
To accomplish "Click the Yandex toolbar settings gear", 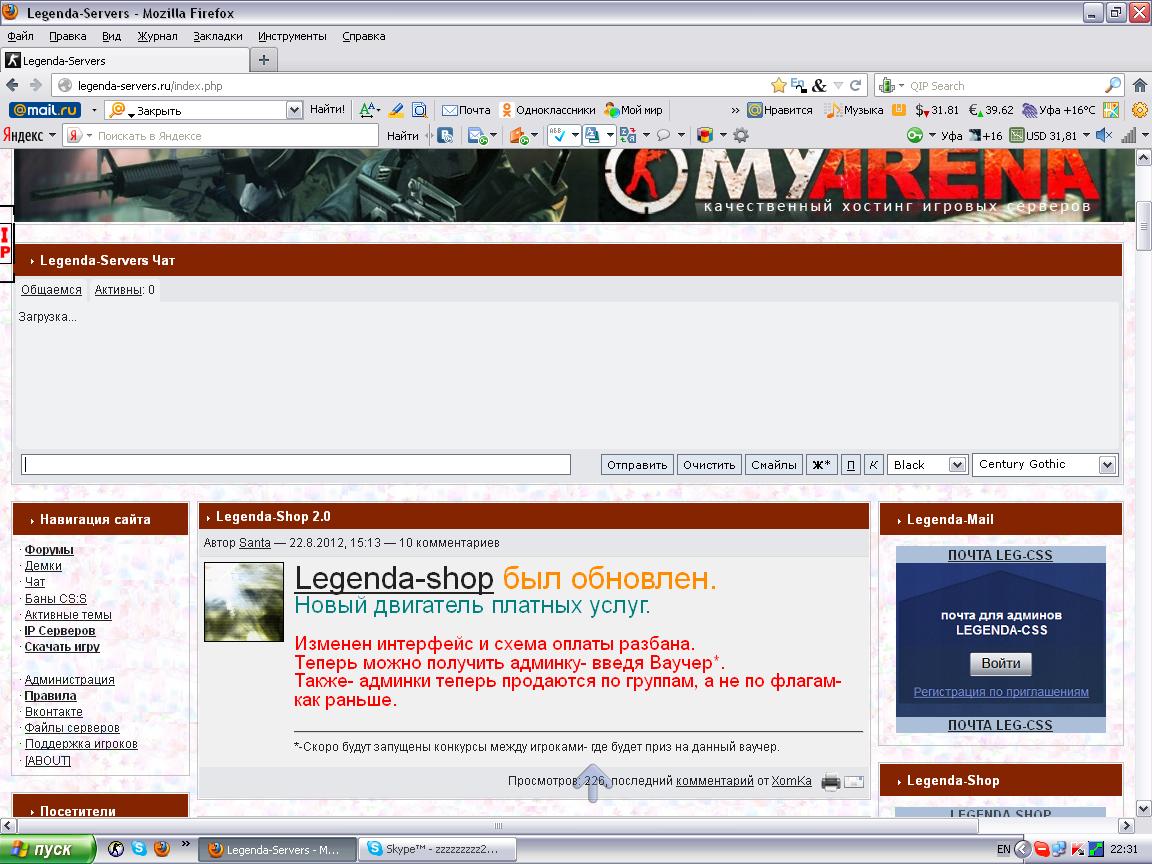I will click(x=741, y=135).
